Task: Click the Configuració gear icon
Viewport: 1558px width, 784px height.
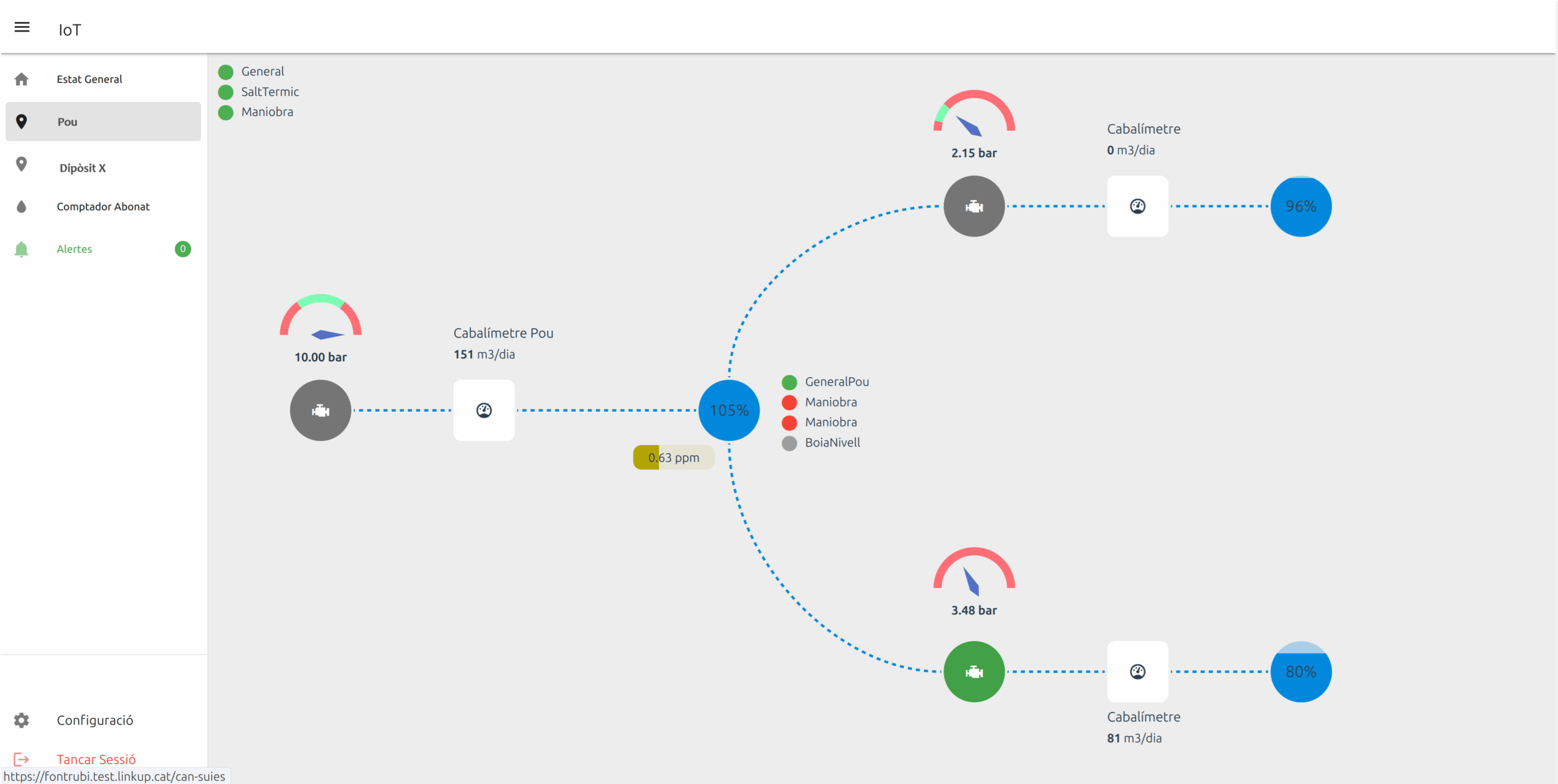Action: (21, 720)
